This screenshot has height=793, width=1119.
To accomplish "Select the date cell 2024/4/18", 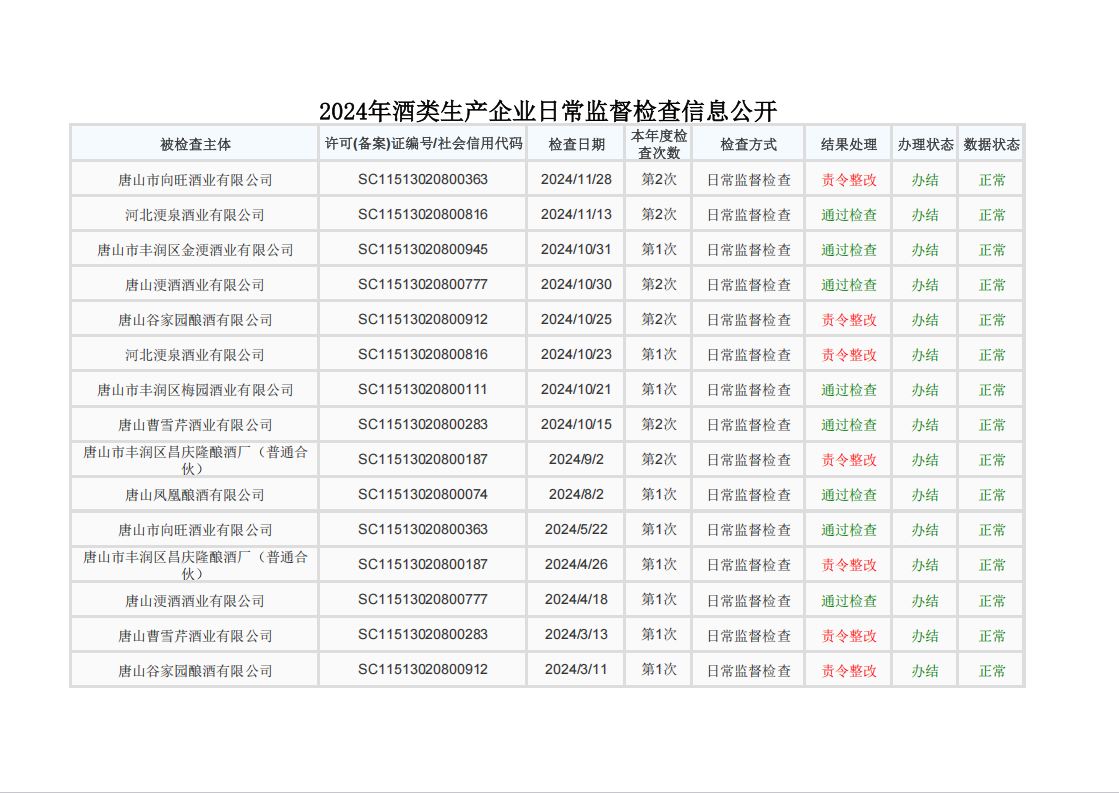I will [x=576, y=599].
